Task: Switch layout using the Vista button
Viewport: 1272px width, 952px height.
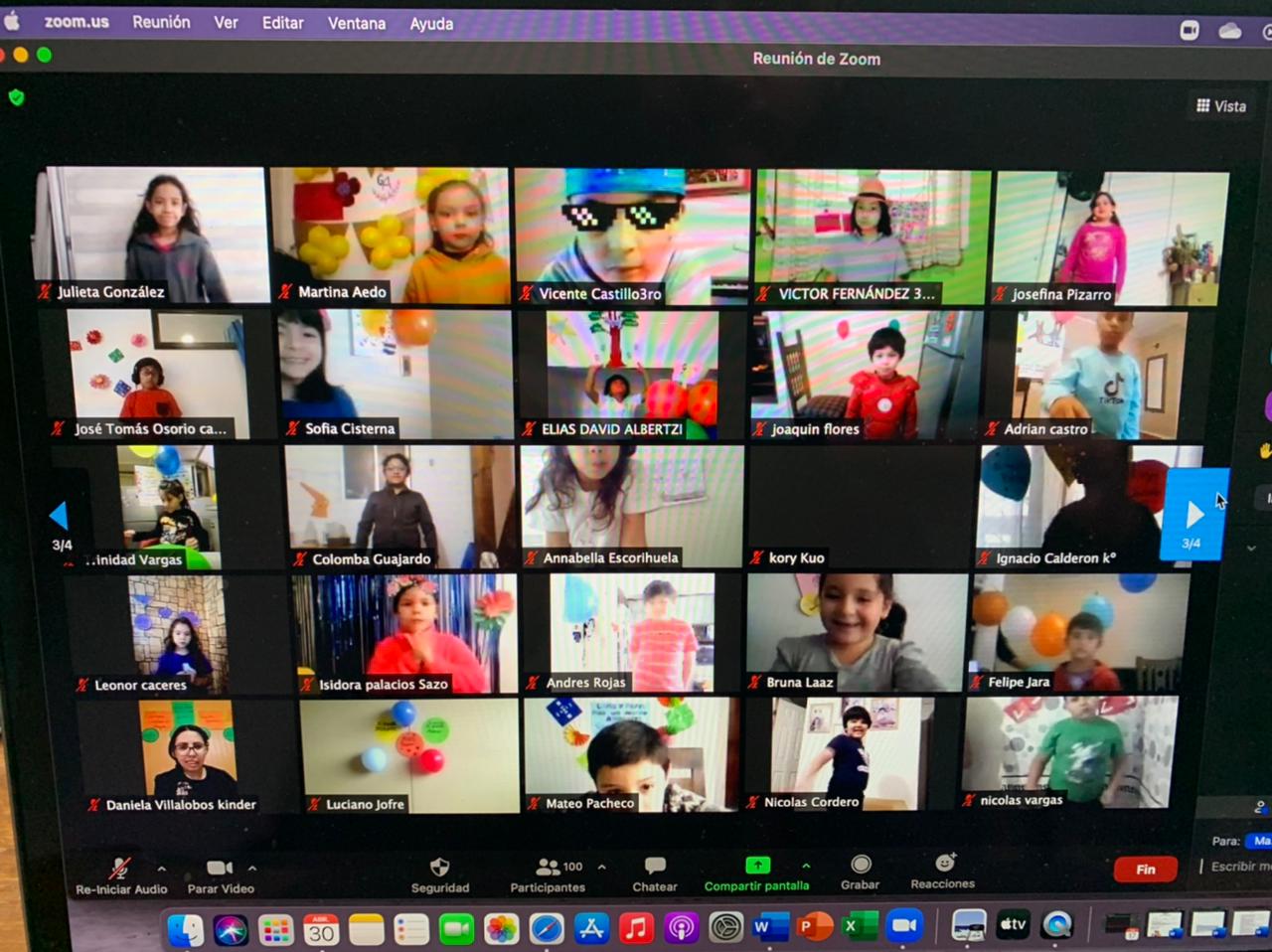Action: pos(1221,106)
